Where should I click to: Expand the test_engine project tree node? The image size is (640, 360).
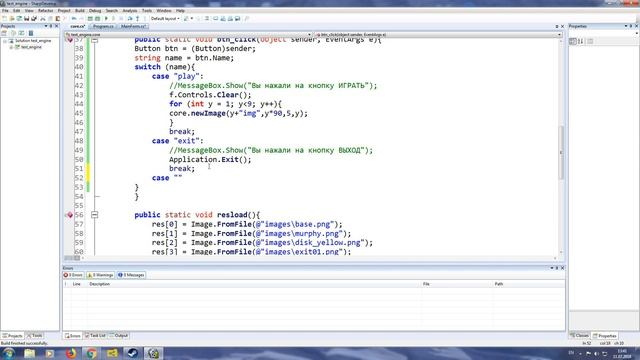click(x=11, y=47)
